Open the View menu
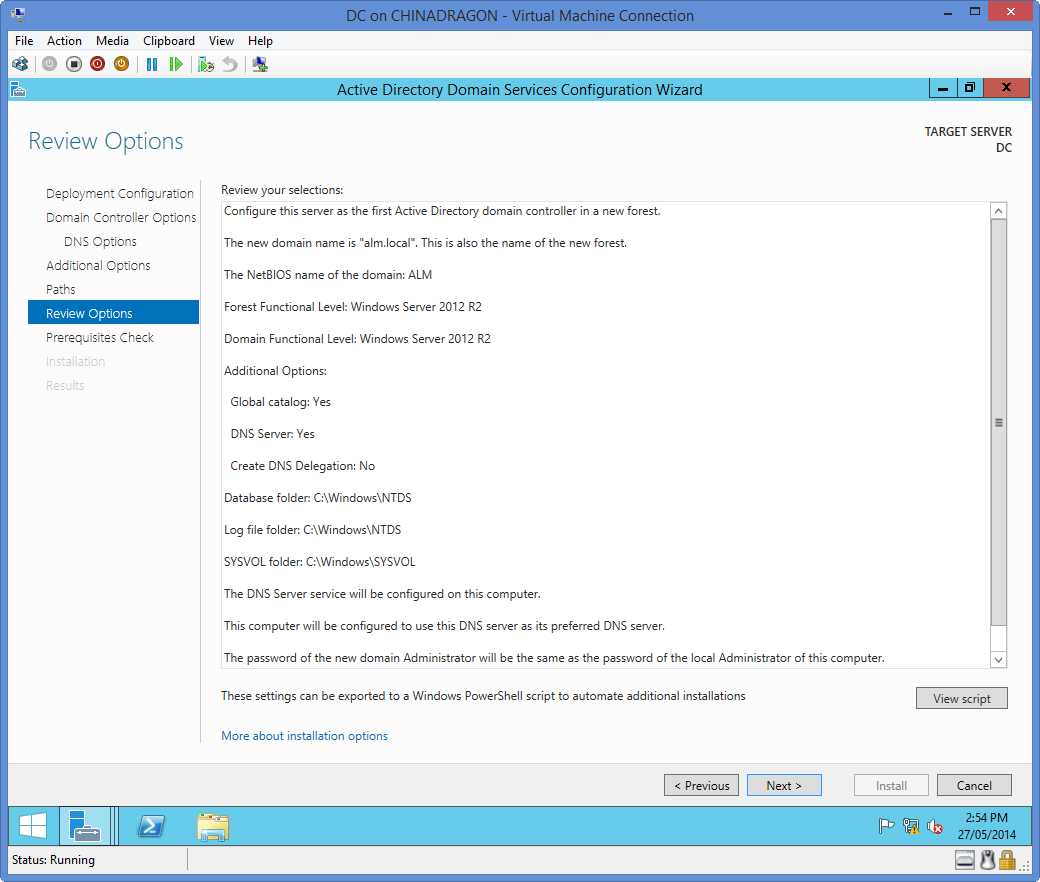This screenshot has width=1040, height=882. 221,40
